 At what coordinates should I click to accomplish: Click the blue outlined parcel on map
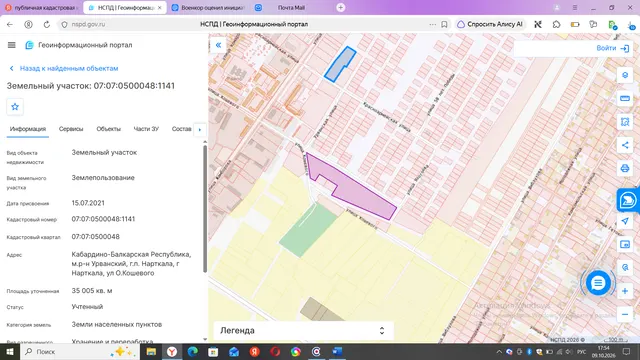340,65
